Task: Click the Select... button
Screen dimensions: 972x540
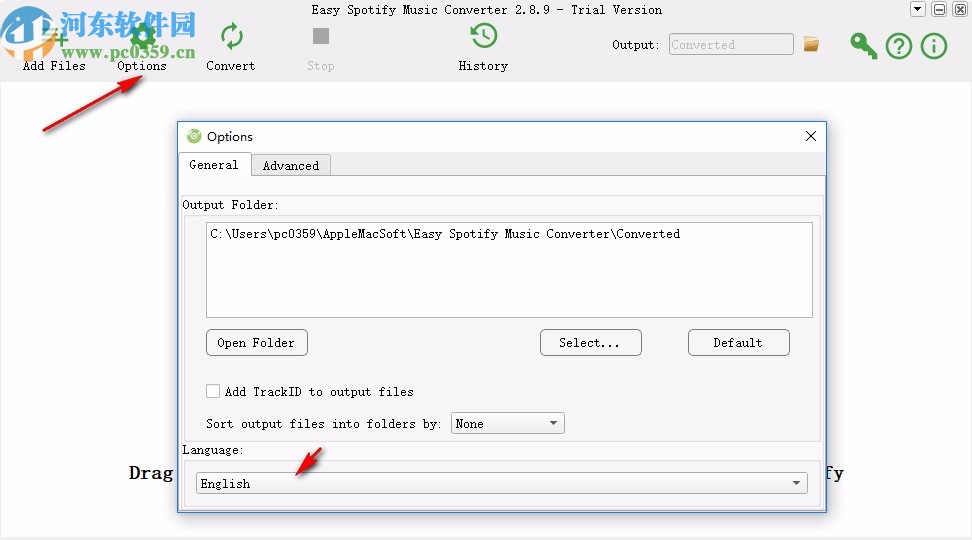Action: pyautogui.click(x=591, y=342)
